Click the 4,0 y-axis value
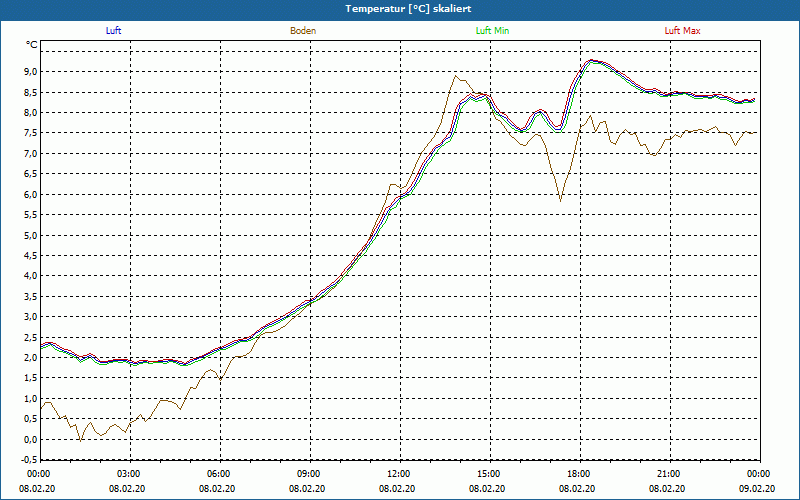 coord(31,276)
